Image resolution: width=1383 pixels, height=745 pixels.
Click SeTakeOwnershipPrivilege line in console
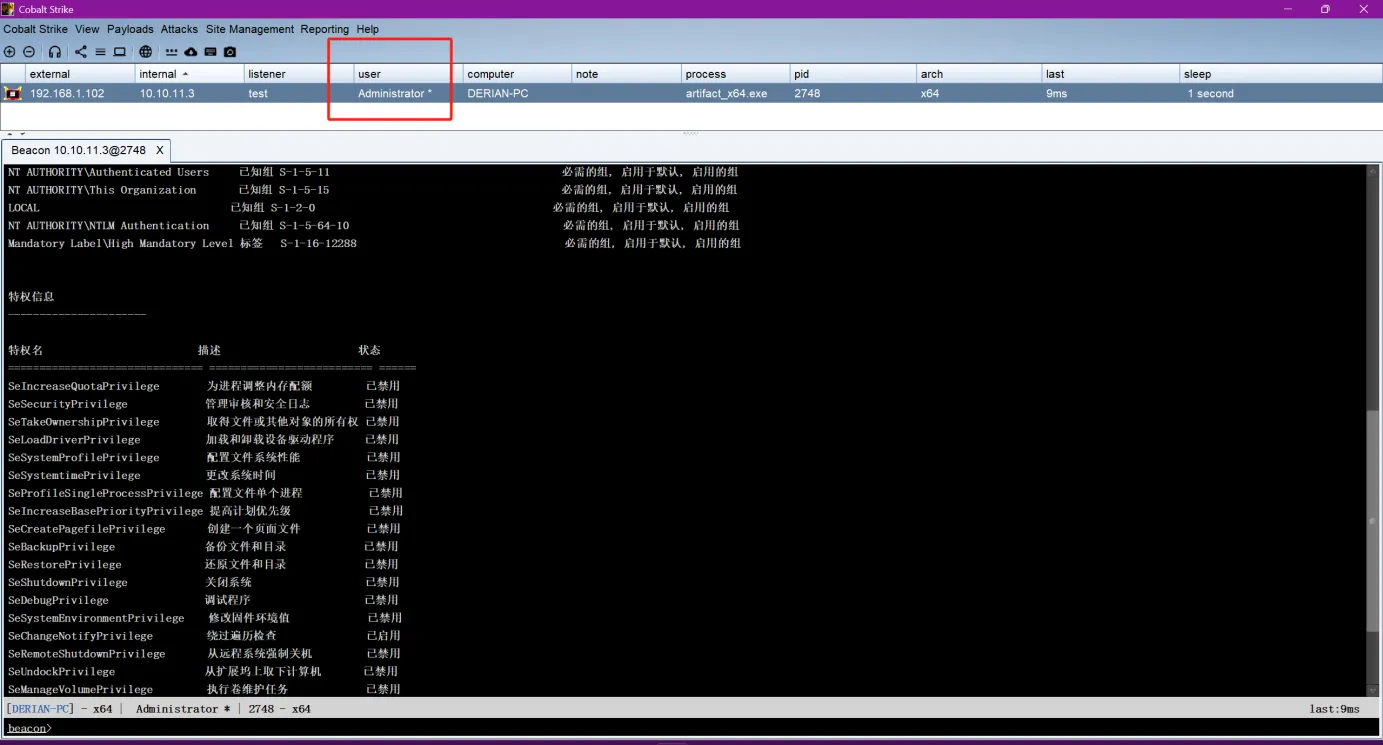click(x=203, y=422)
